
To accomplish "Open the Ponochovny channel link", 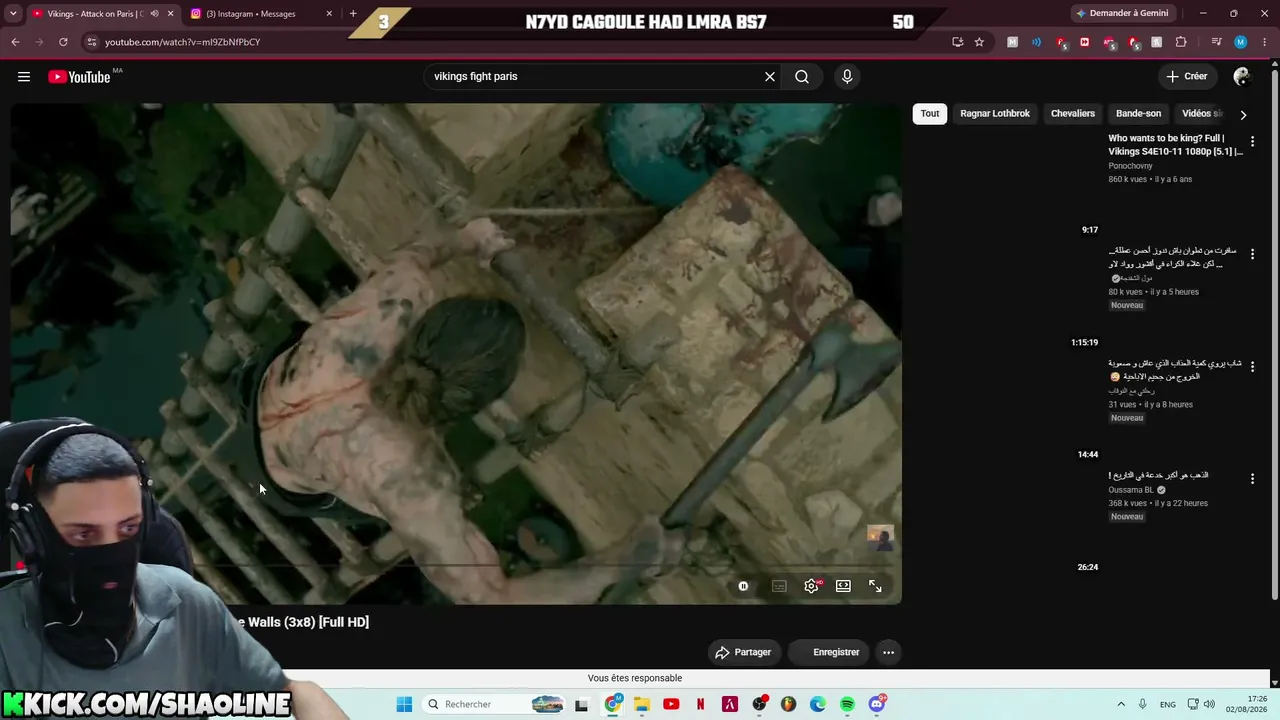I will (x=1130, y=166).
